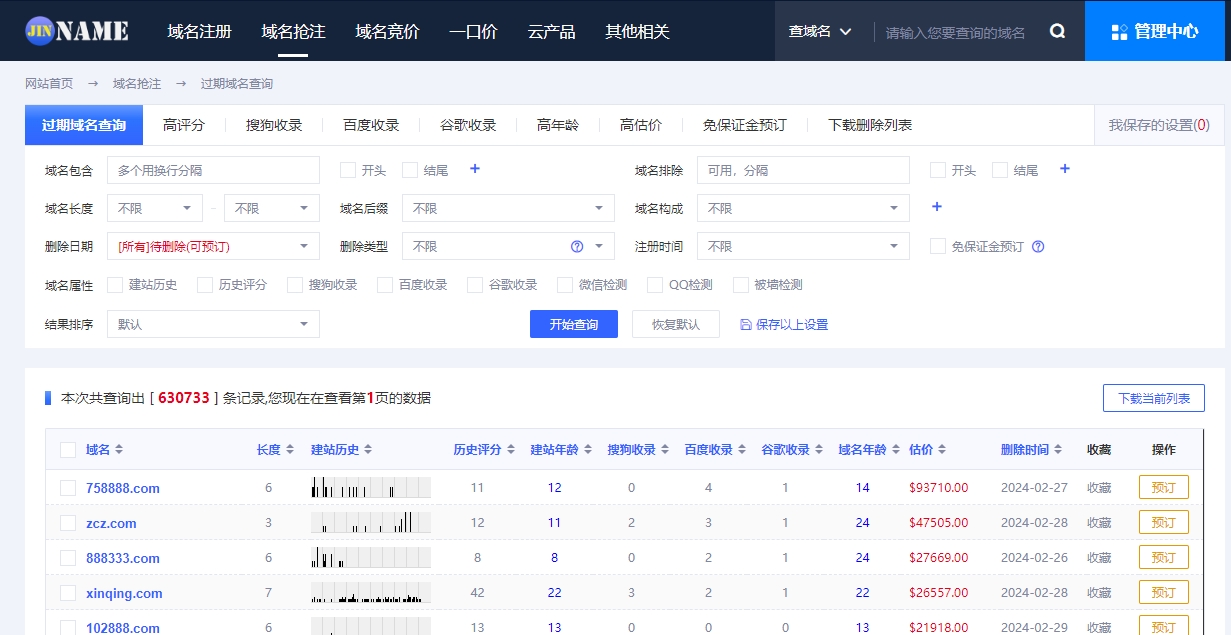Sort table by 域名 column arrows

point(119,450)
